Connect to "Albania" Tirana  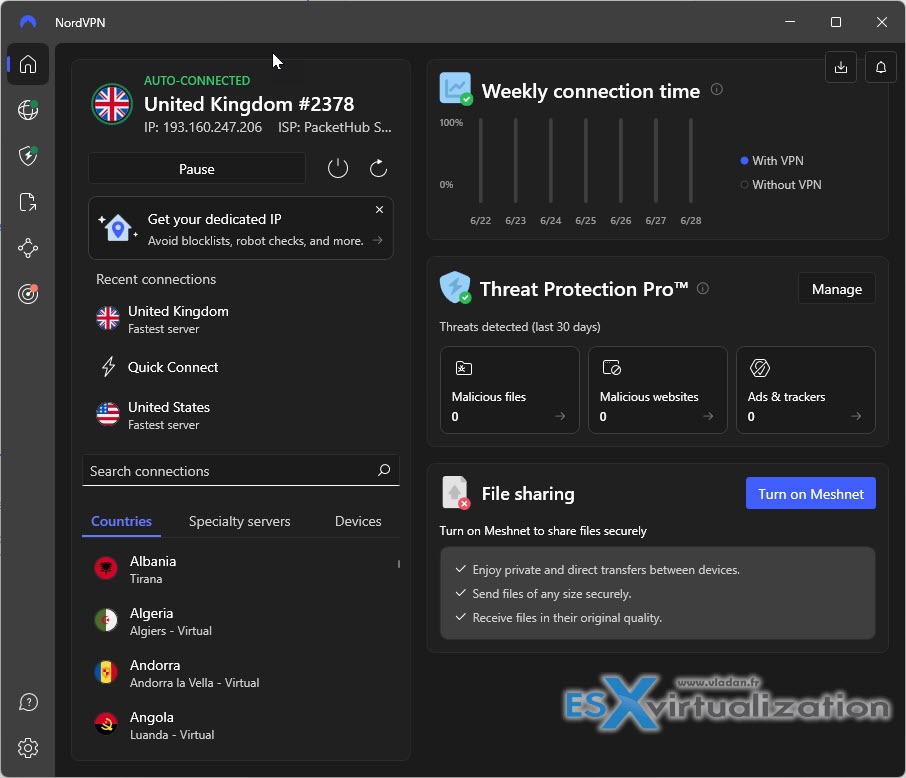pyautogui.click(x=241, y=569)
